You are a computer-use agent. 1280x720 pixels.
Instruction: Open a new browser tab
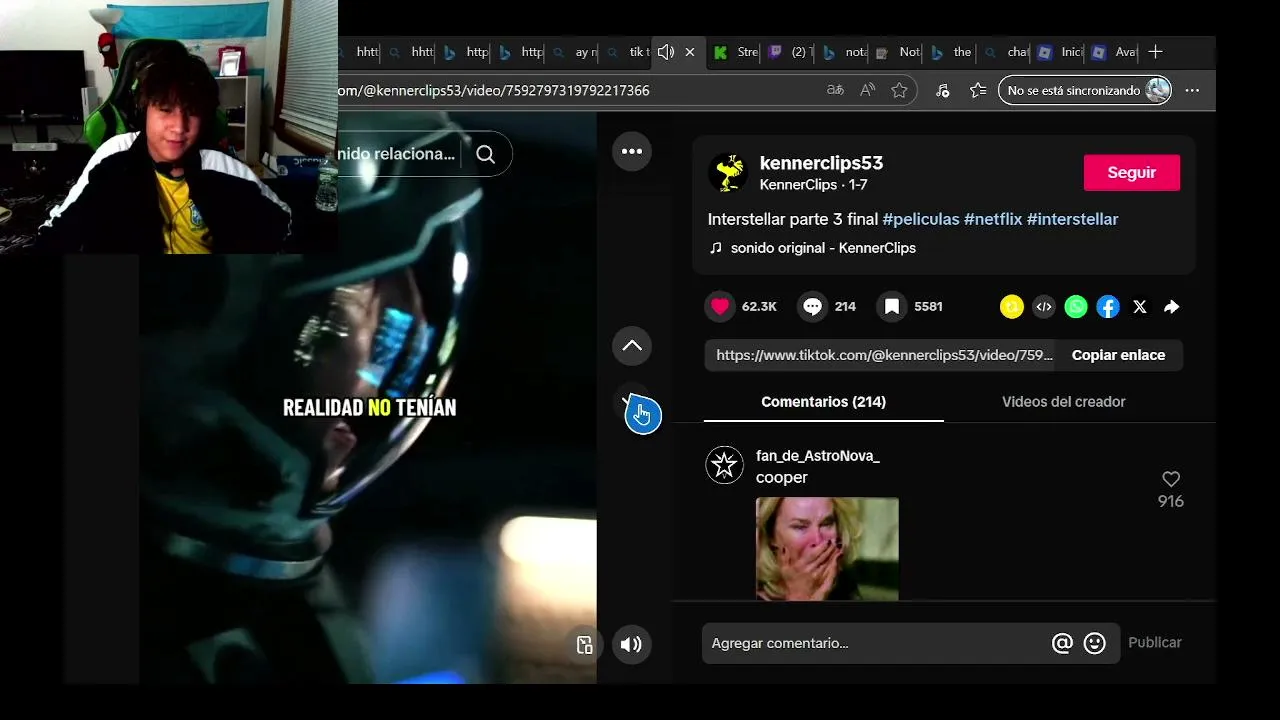coord(1156,52)
